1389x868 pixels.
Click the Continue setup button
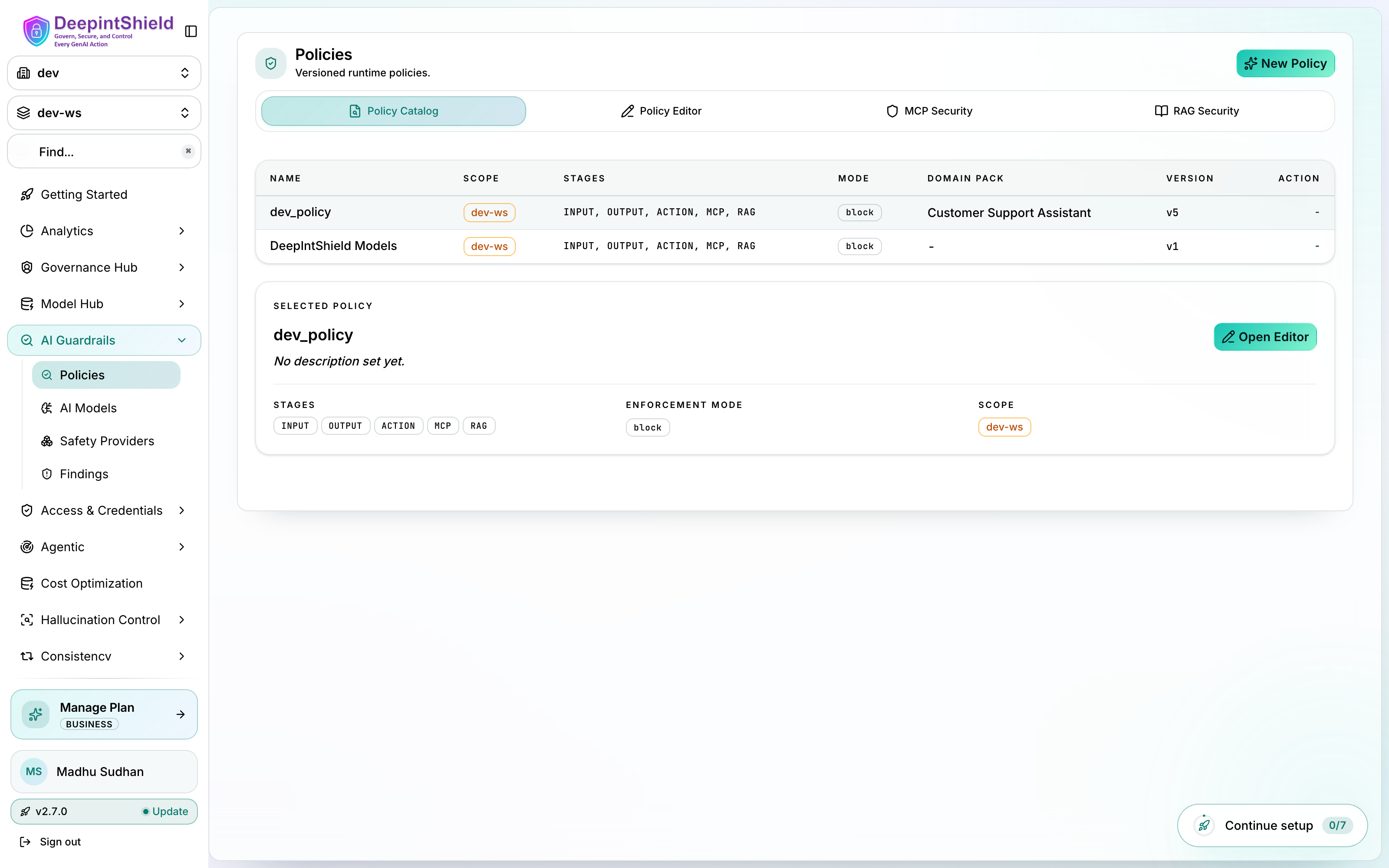point(1272,825)
